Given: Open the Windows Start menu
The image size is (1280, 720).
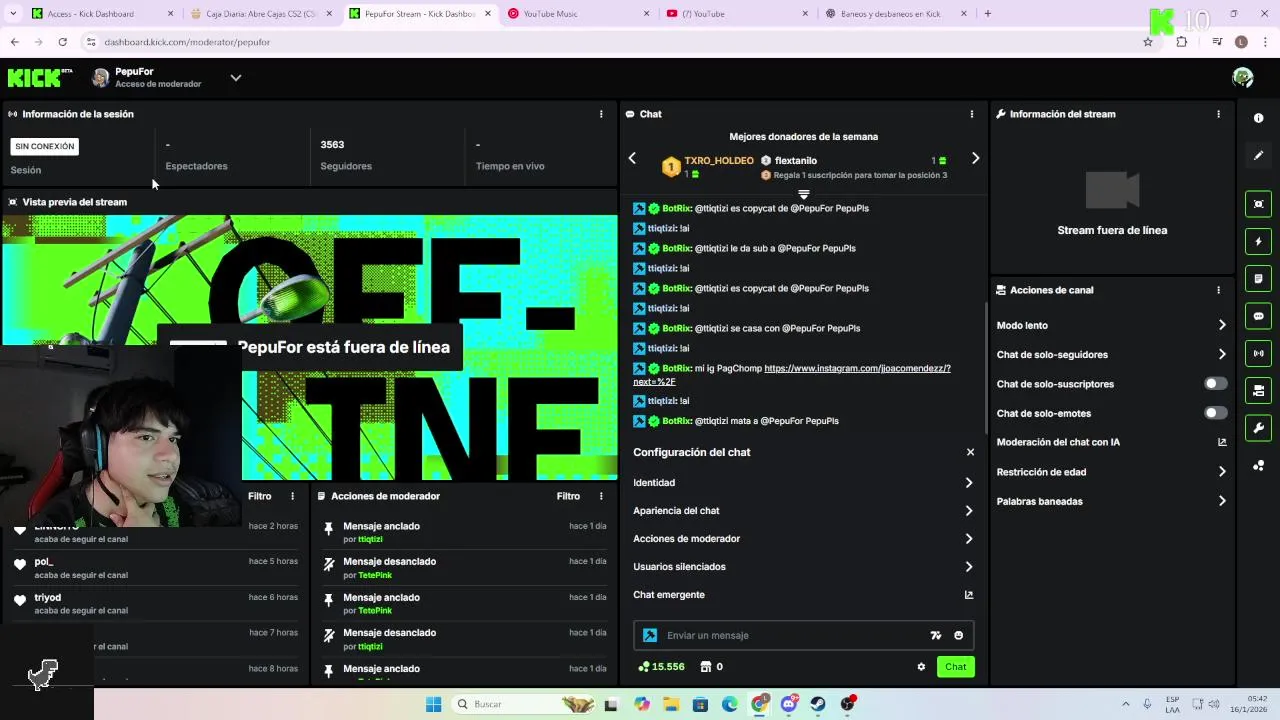Looking at the screenshot, I should (x=433, y=704).
